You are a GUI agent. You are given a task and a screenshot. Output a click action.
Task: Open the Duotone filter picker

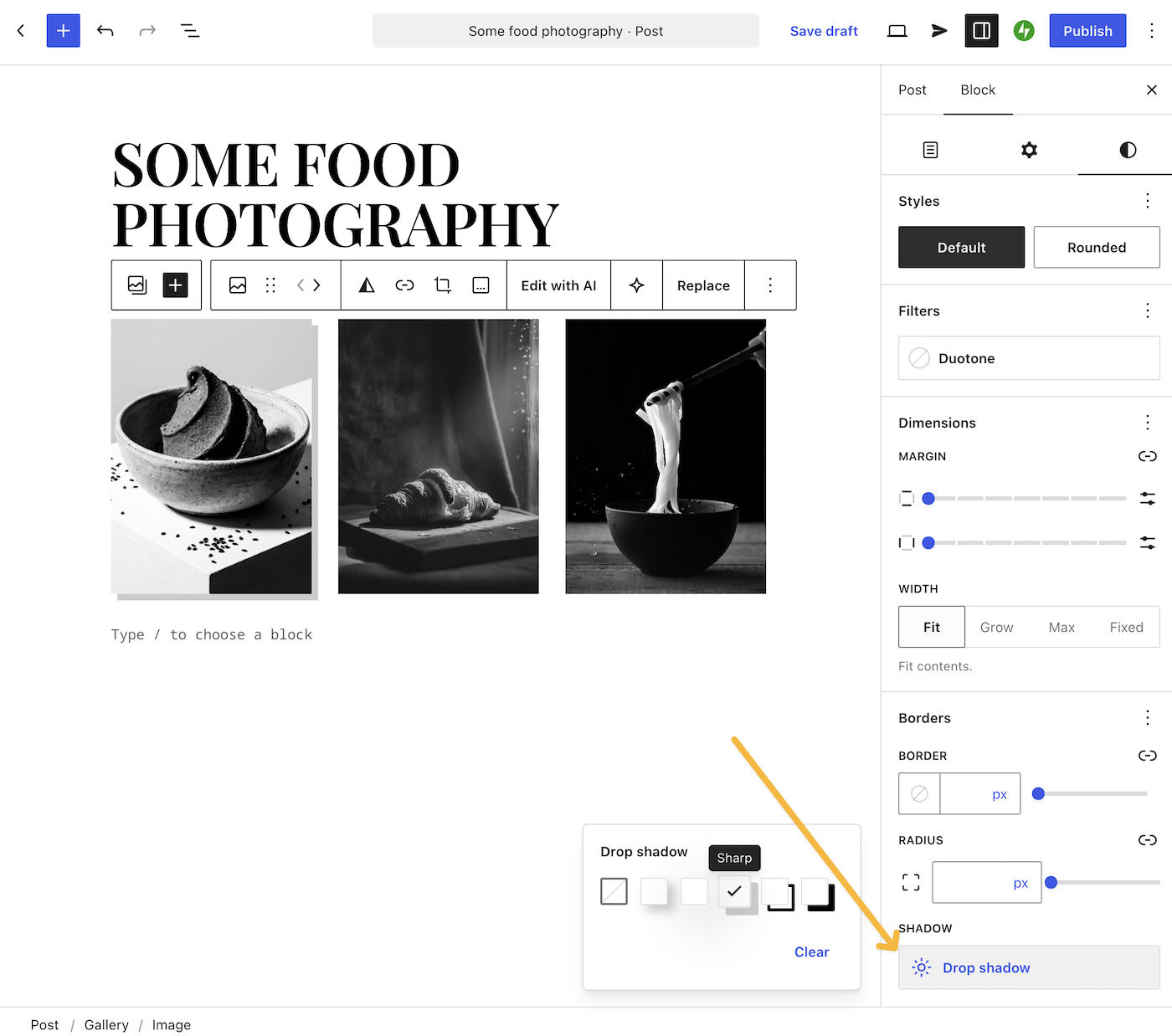(x=1029, y=358)
